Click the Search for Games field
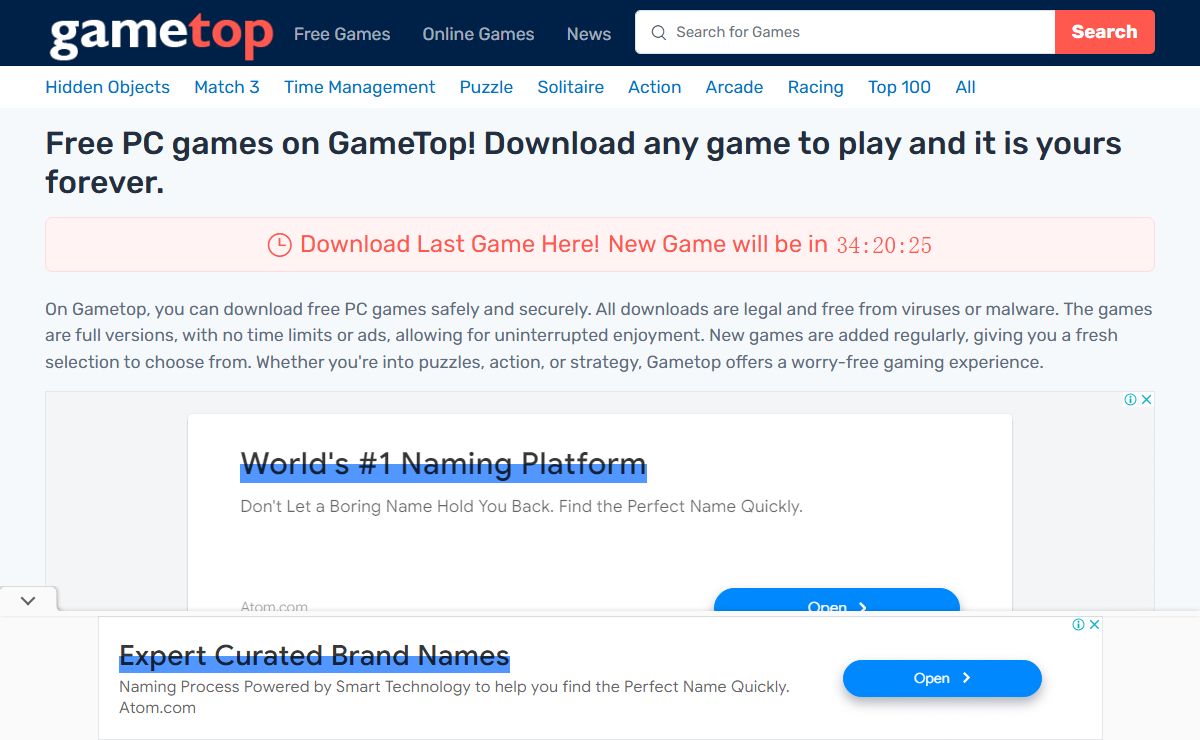This screenshot has height=740, width=1200. point(845,32)
